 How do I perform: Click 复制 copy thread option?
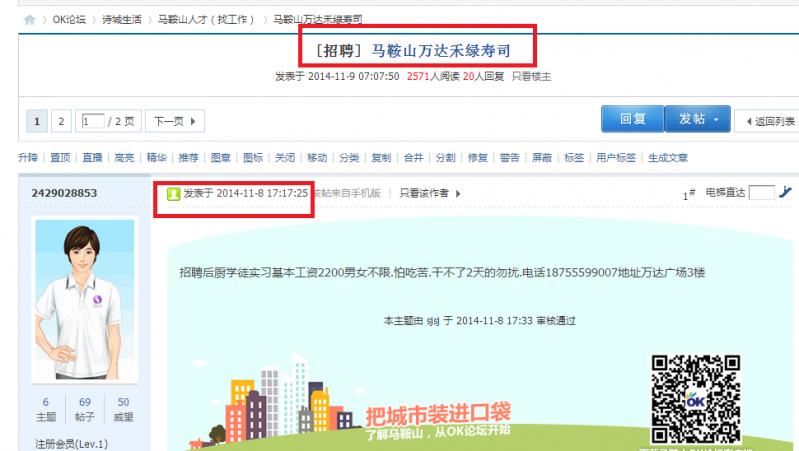pos(381,158)
